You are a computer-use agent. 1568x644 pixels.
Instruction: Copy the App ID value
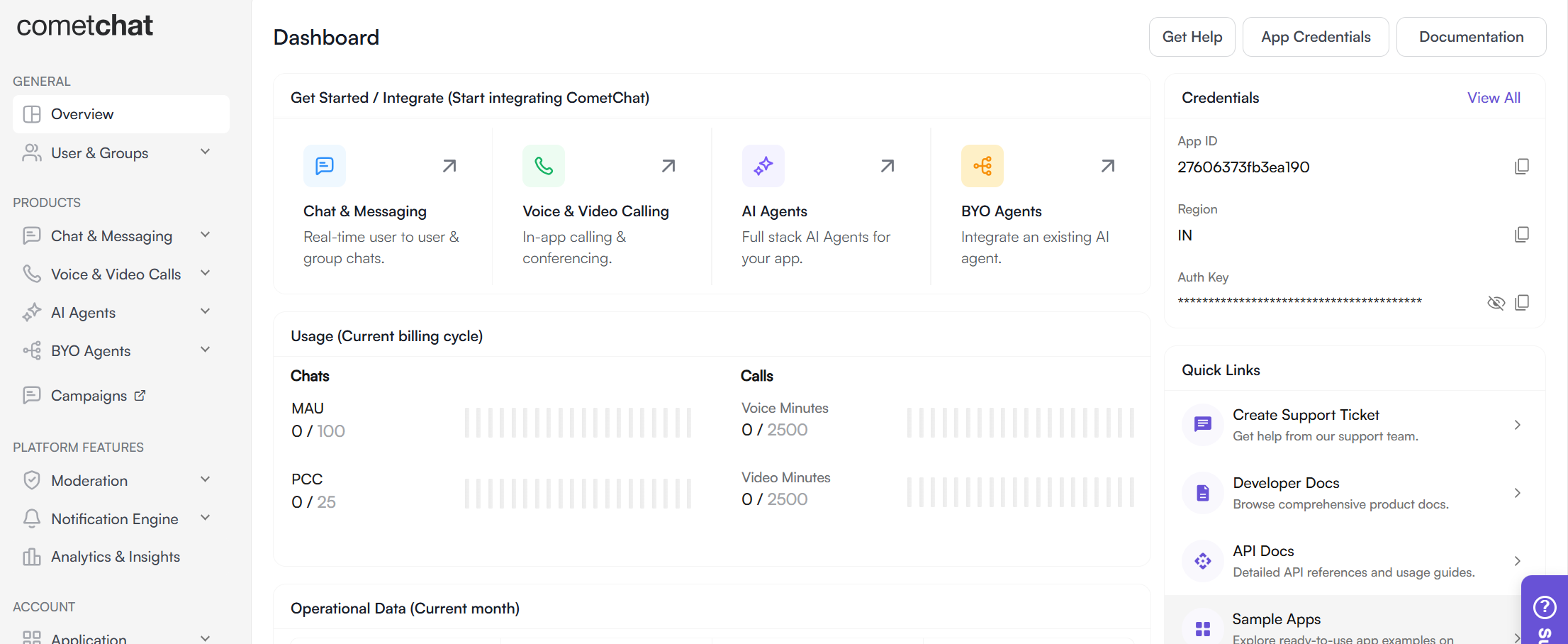pos(1522,167)
